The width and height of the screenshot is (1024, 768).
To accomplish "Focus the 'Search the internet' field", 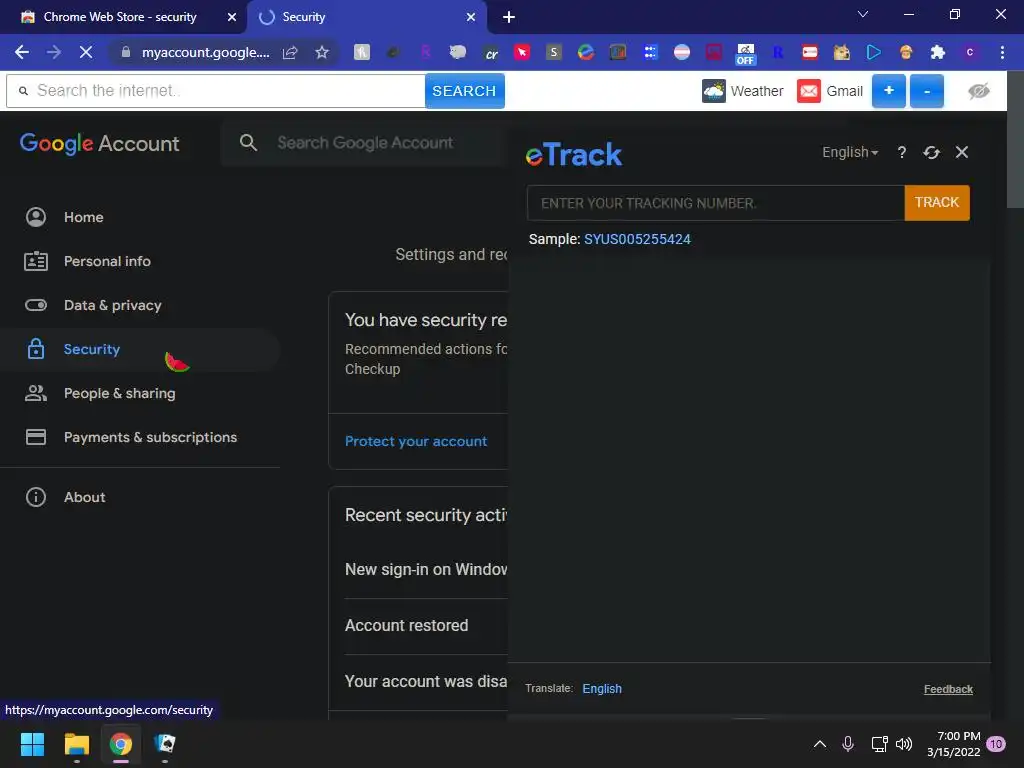I will click(x=216, y=91).
